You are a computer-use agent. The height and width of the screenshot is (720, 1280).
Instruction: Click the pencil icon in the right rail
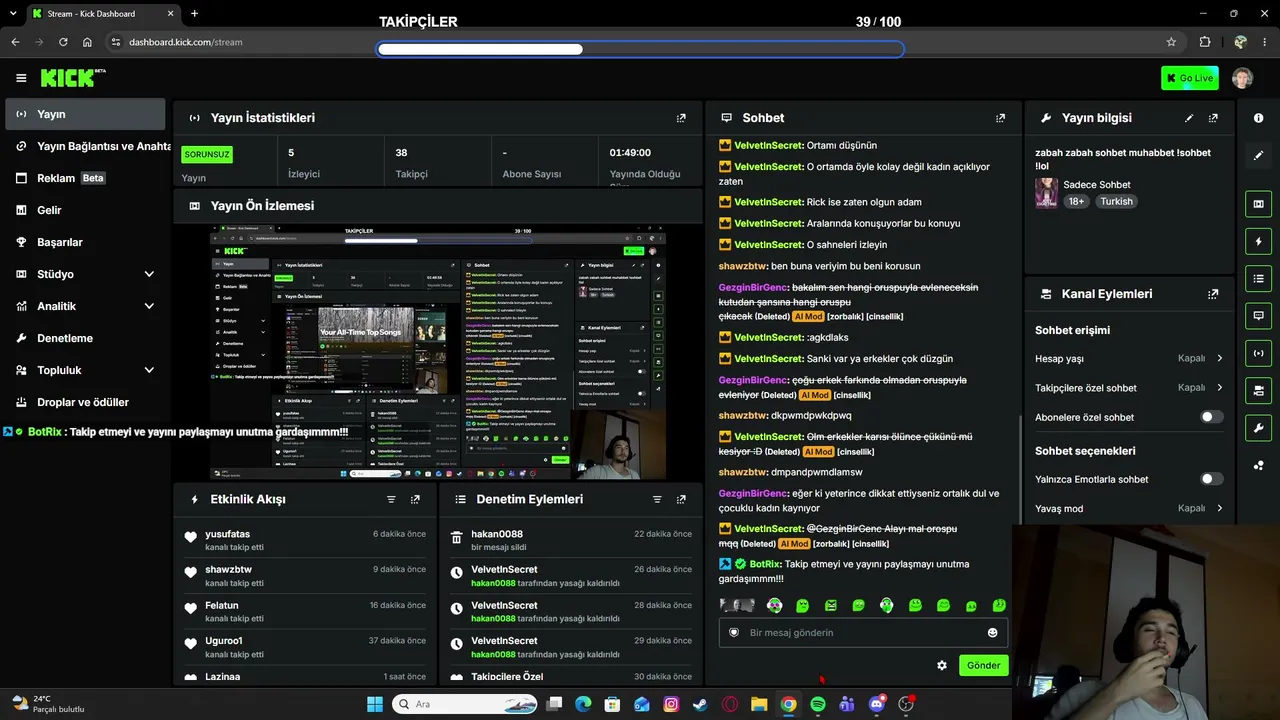pos(1258,156)
